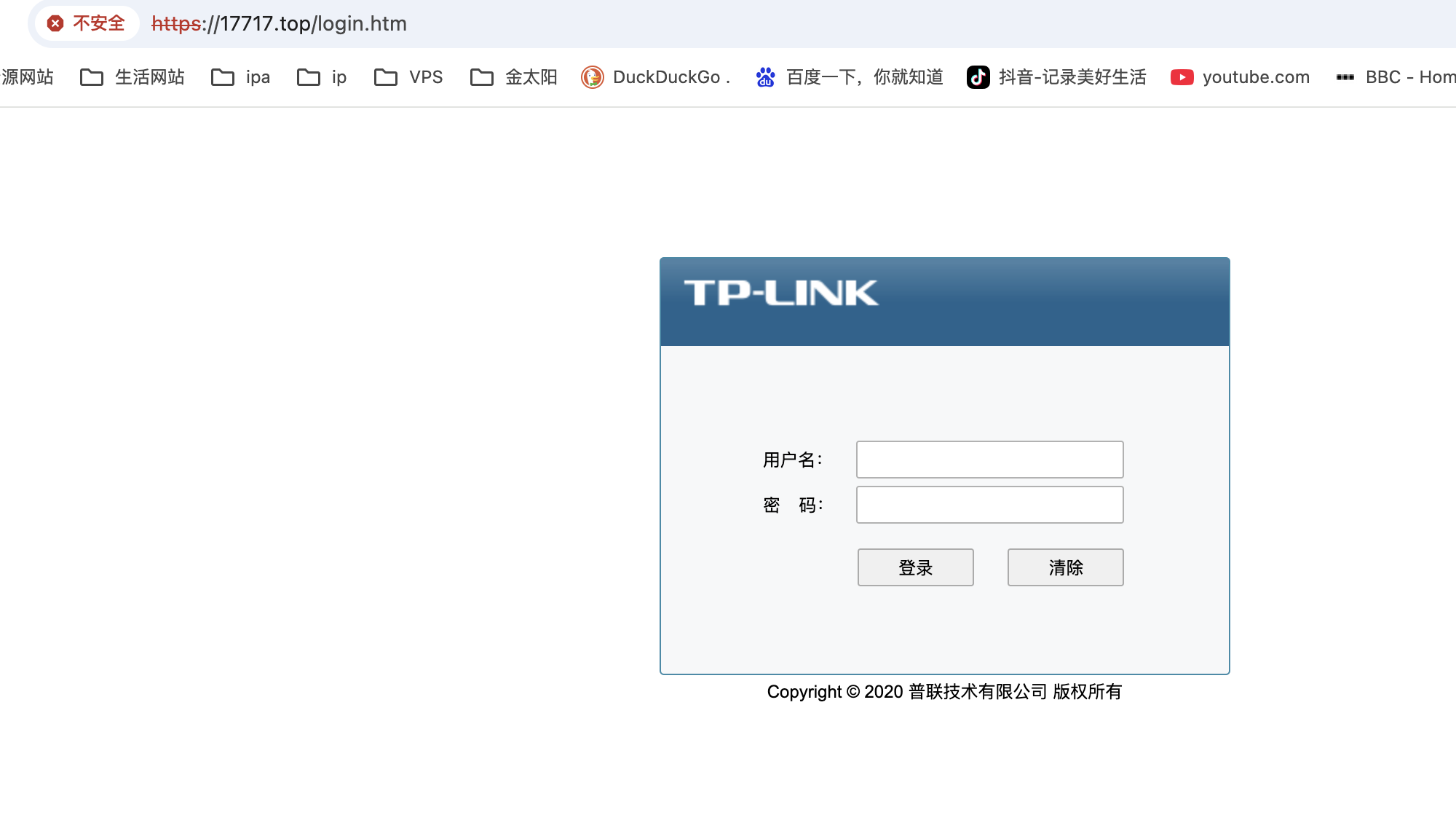The height and width of the screenshot is (823, 1456).
Task: Click the TP-LINK logo
Action: pyautogui.click(x=781, y=293)
